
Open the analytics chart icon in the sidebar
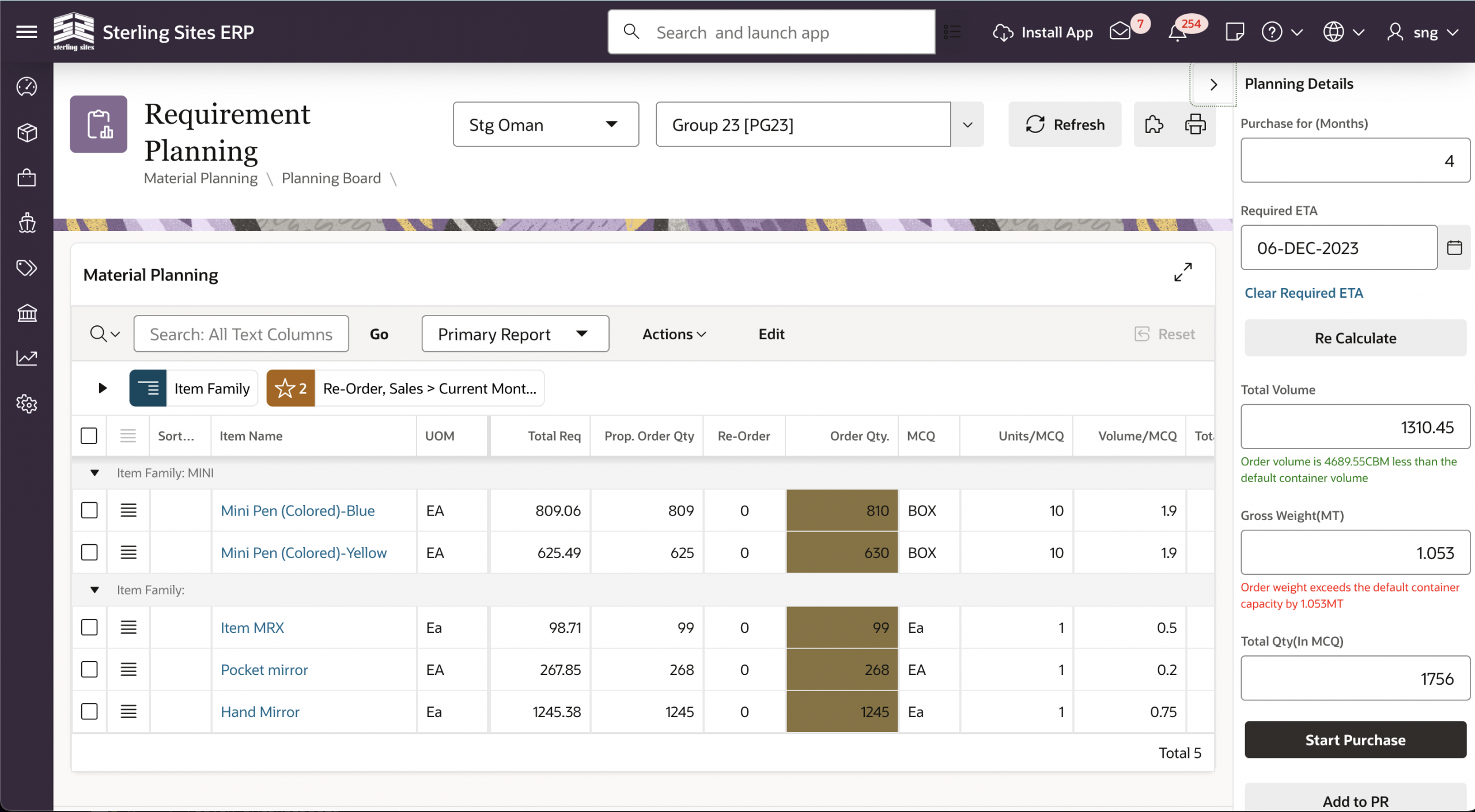coord(27,358)
